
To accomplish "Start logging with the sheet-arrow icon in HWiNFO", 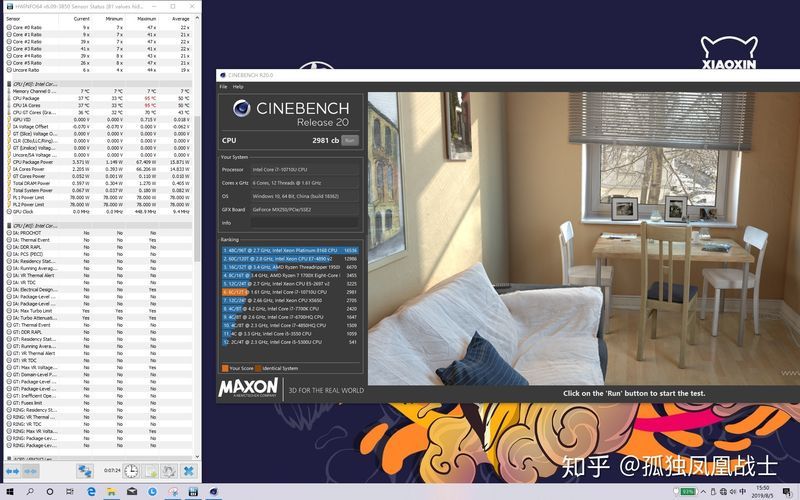I will point(151,471).
